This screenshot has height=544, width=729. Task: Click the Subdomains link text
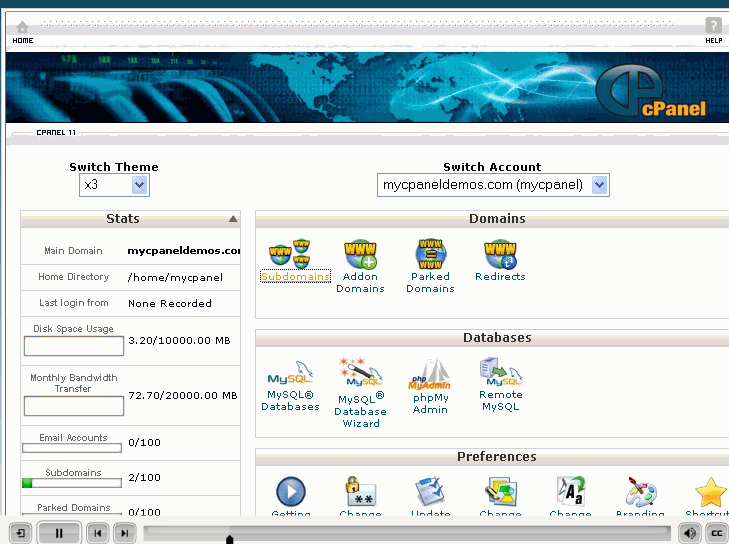click(295, 276)
